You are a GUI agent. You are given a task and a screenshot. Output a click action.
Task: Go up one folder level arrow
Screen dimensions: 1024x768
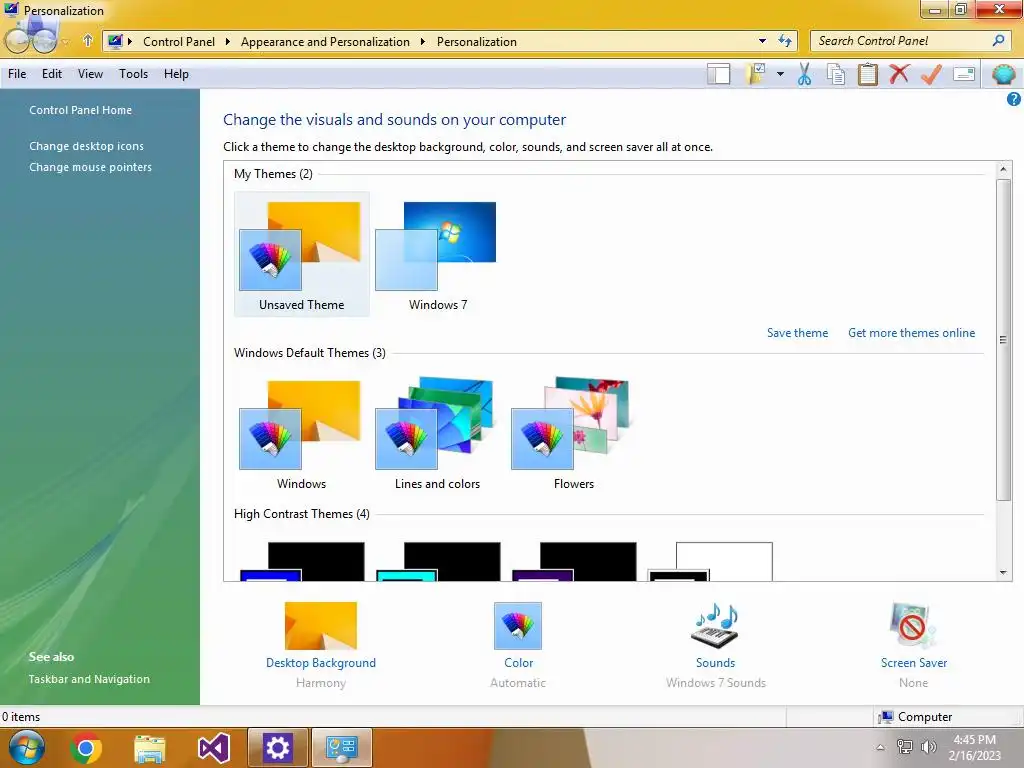tap(88, 40)
